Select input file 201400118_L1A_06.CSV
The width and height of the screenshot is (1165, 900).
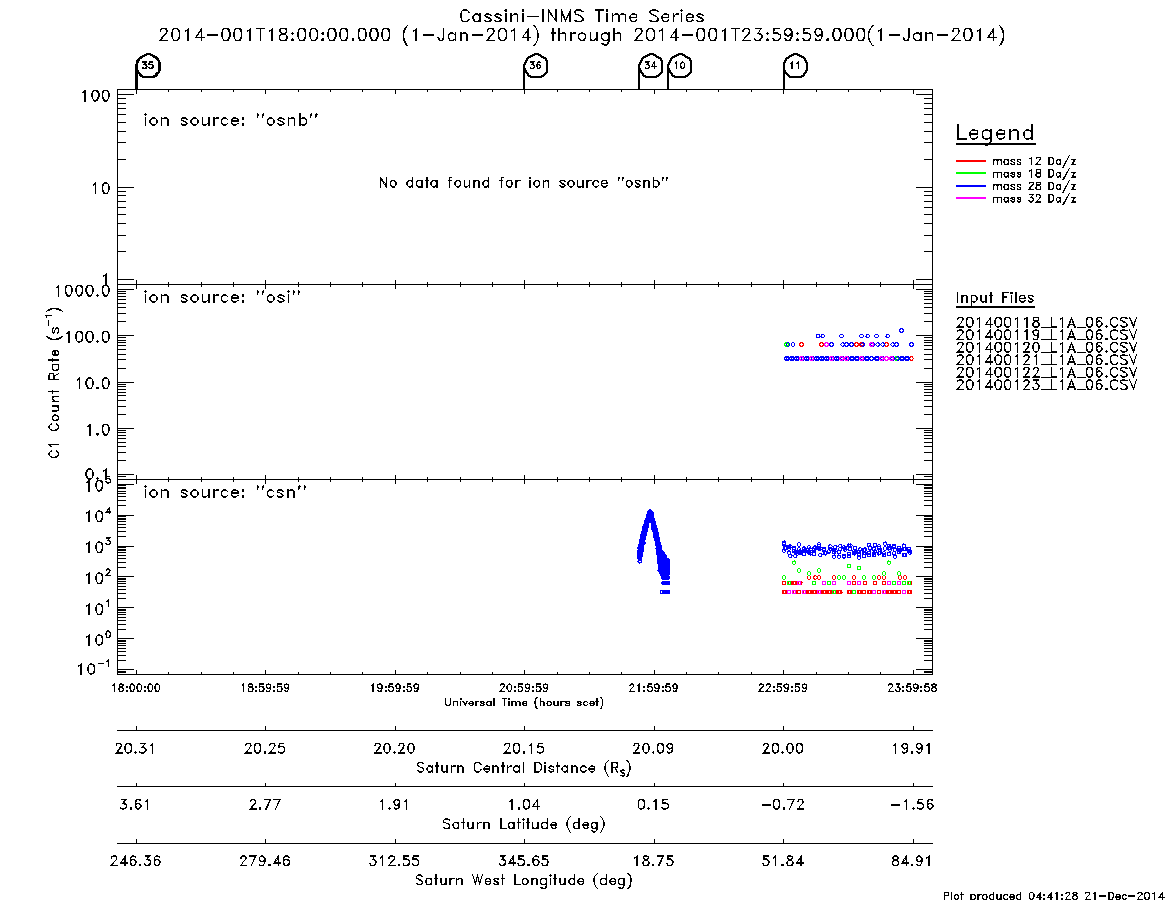[x=1046, y=323]
